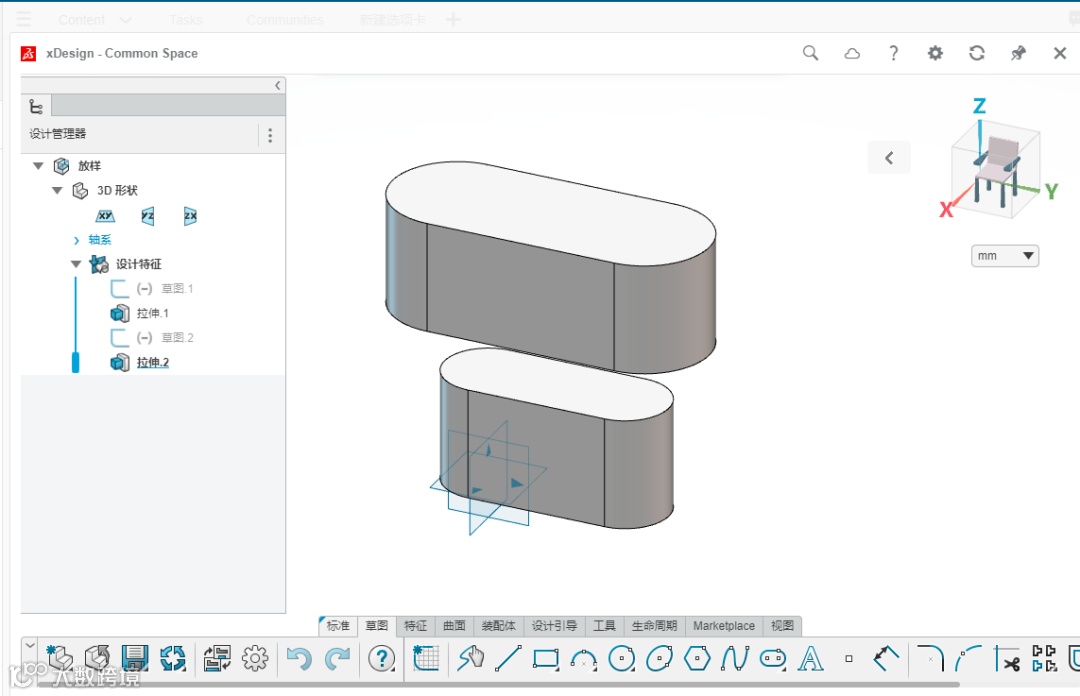Screen dimensions: 1080x696
Task: Click the pin icon in the header
Action: (1018, 53)
